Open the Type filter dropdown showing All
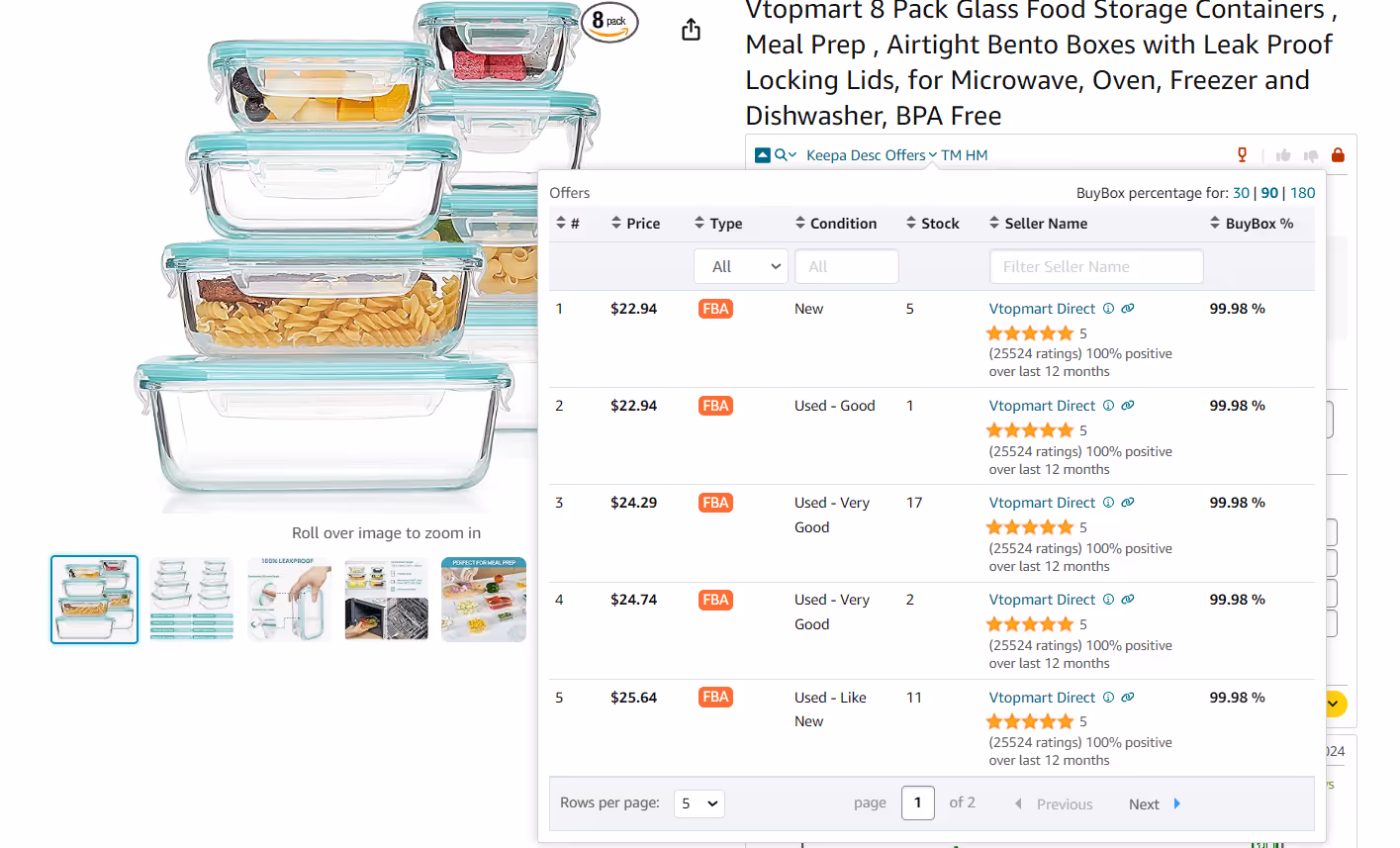 click(x=740, y=267)
